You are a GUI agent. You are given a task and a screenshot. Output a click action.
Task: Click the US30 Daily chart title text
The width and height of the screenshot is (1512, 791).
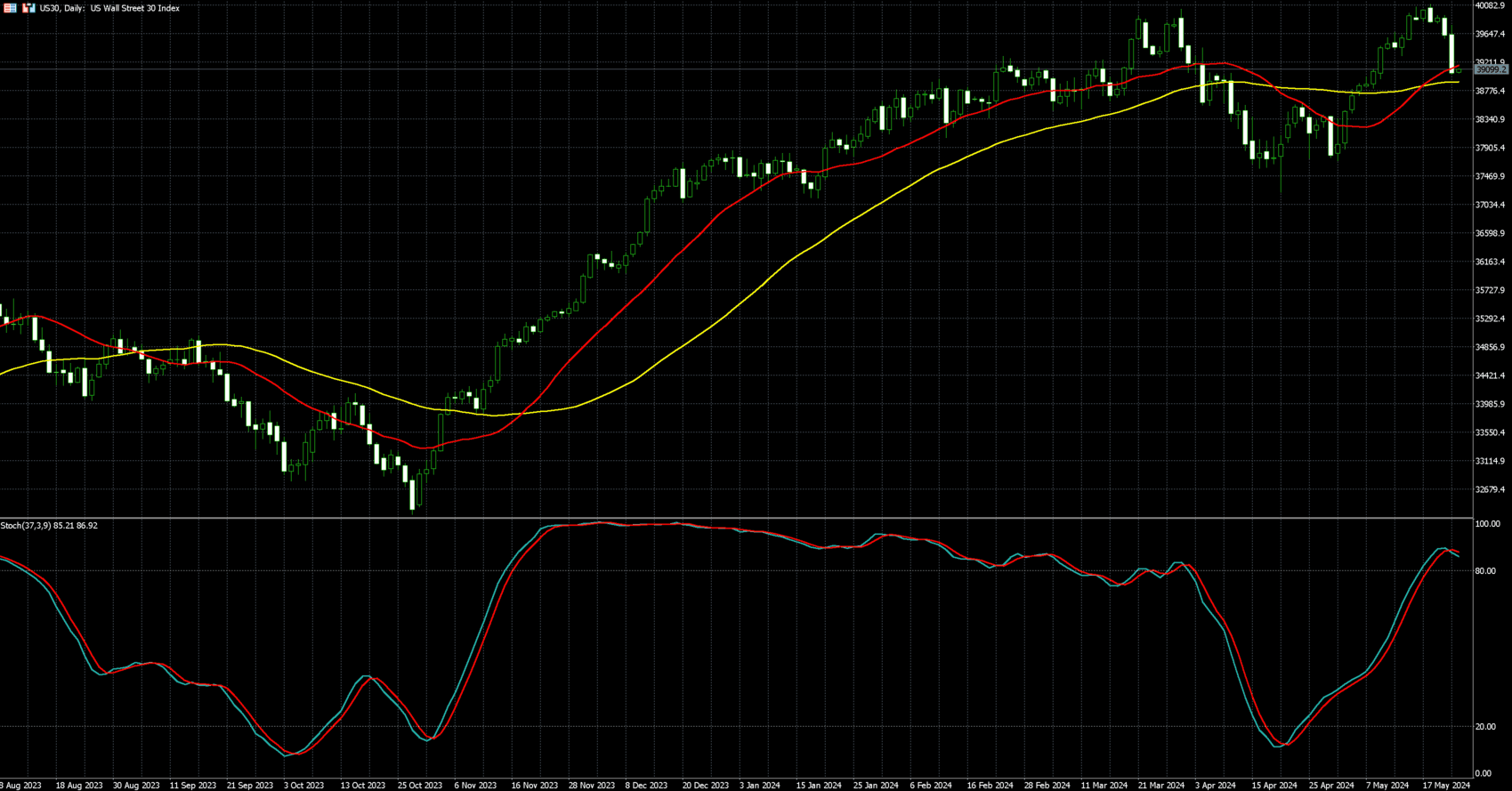click(109, 8)
